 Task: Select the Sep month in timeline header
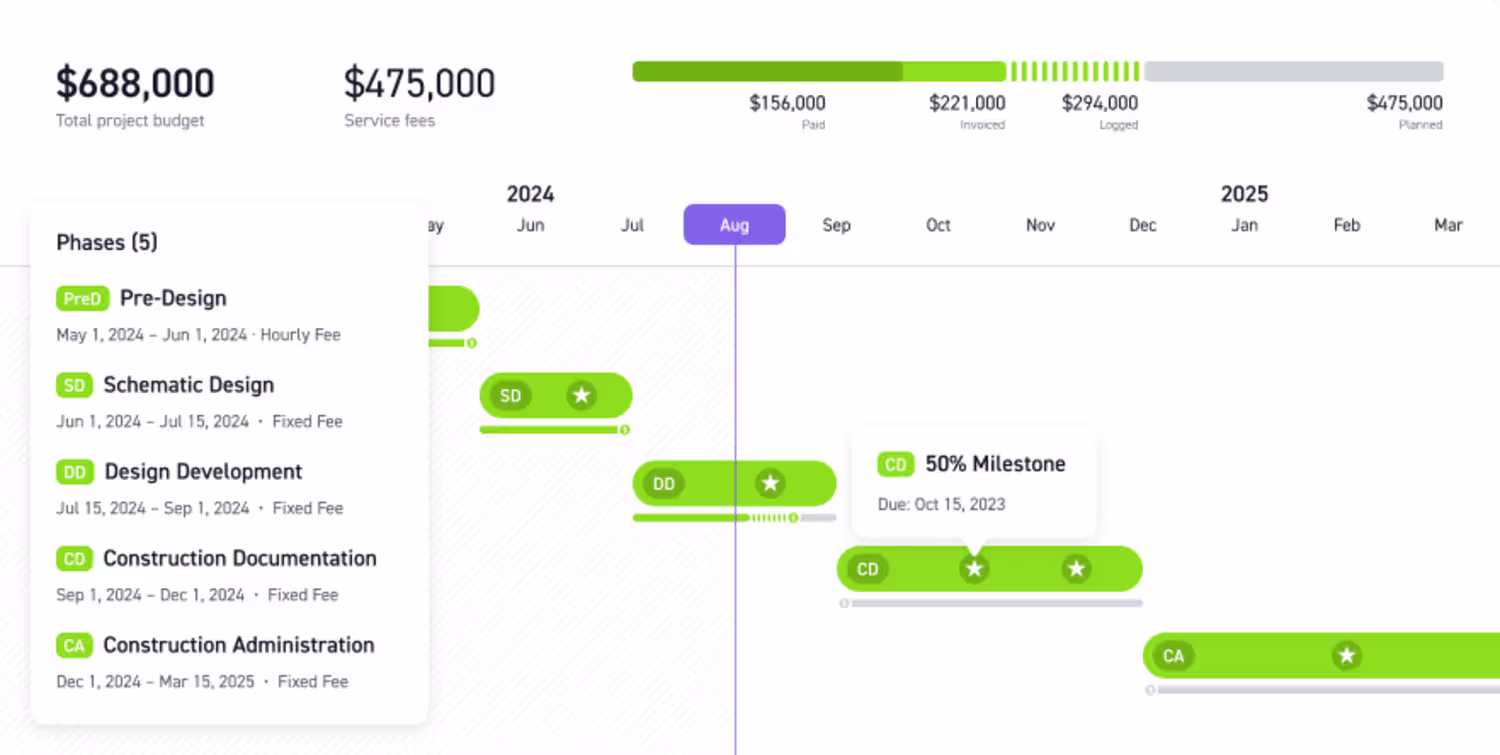coord(837,225)
